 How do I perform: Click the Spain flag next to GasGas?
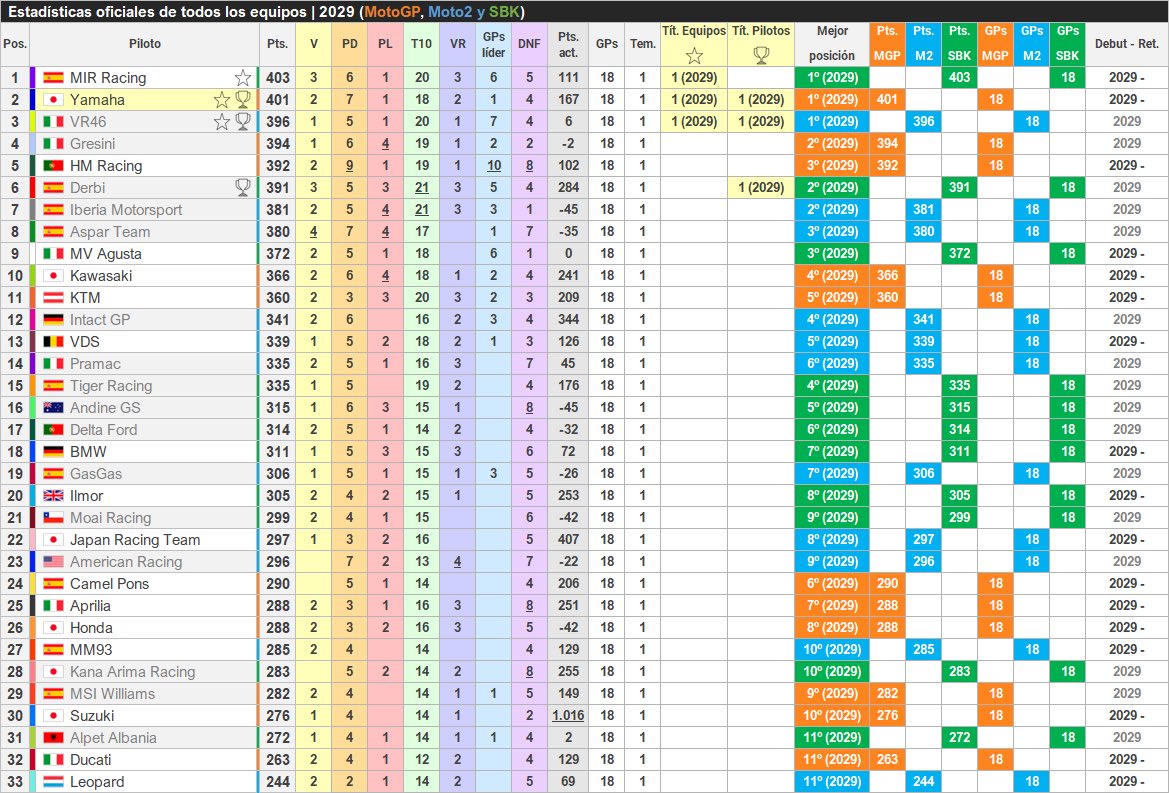coord(53,473)
